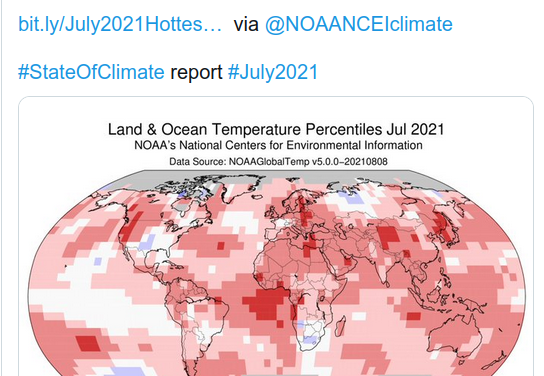Screen dimensions: 544x376
Task: Click the word "report" in the tweet text
Action: [x=196, y=72]
